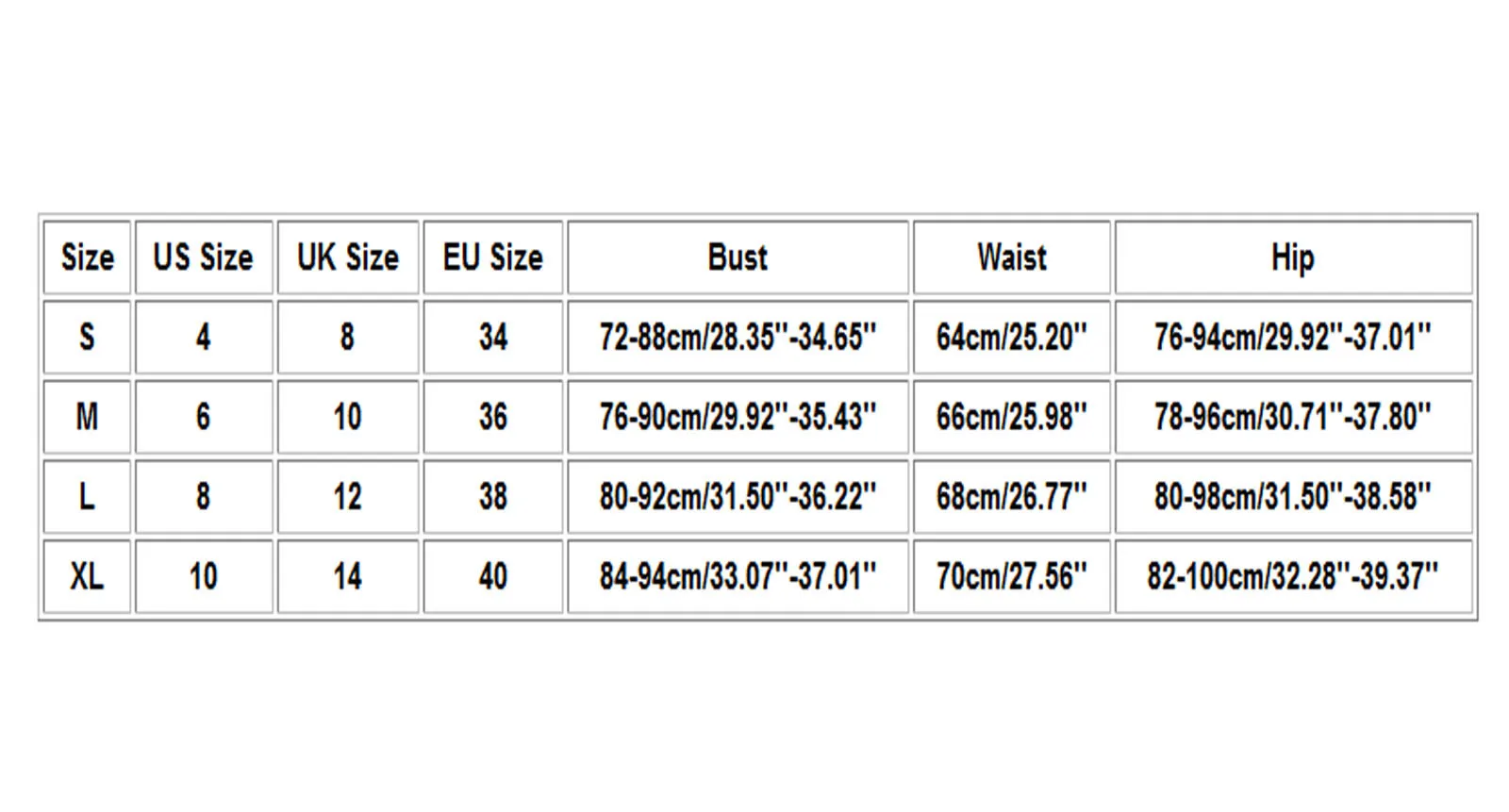This screenshot has width=1509, height=812.
Task: Click the L size row label
Action: coord(87,497)
